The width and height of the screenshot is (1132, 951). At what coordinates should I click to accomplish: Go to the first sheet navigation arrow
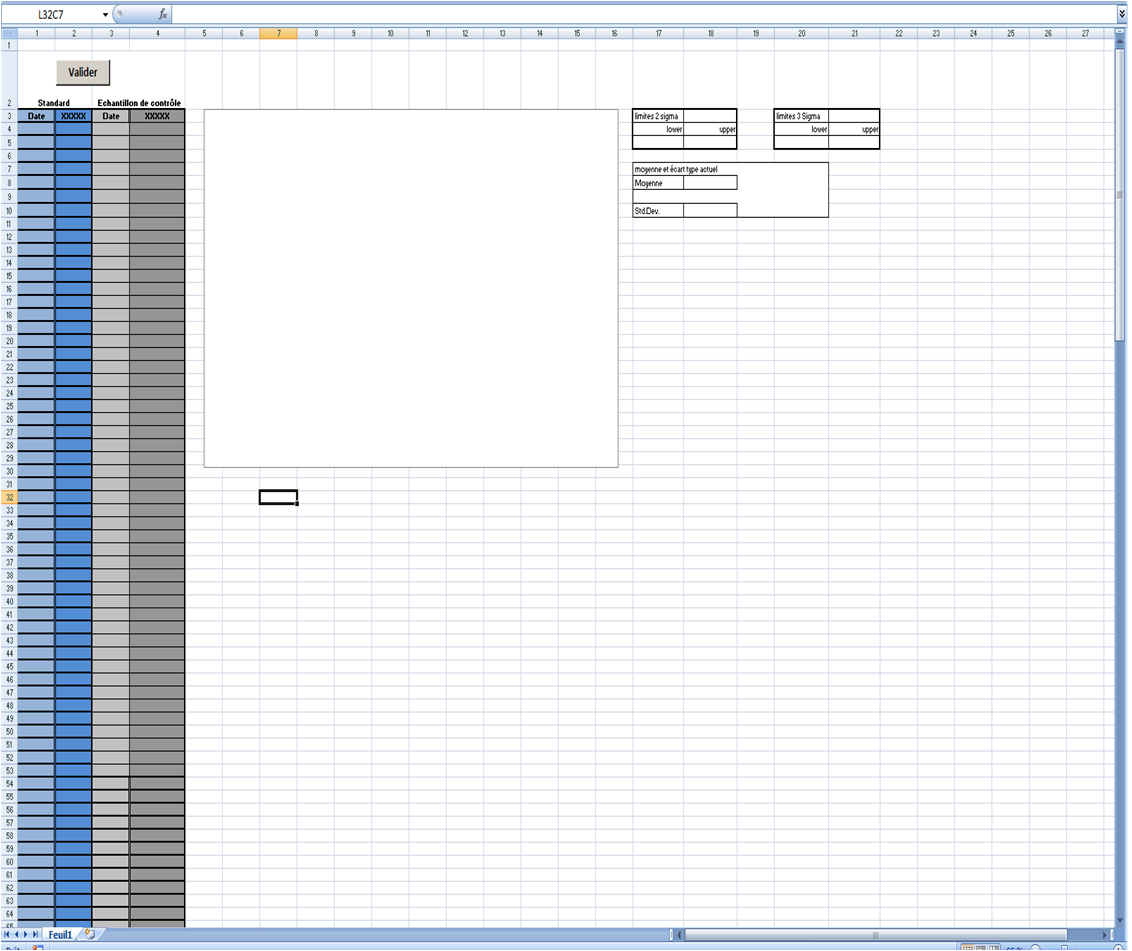click(x=7, y=934)
